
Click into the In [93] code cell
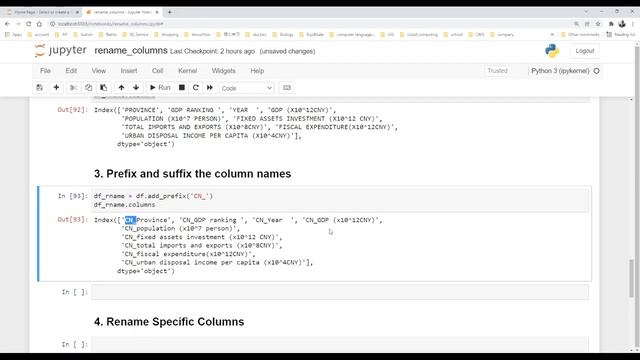click(x=340, y=200)
